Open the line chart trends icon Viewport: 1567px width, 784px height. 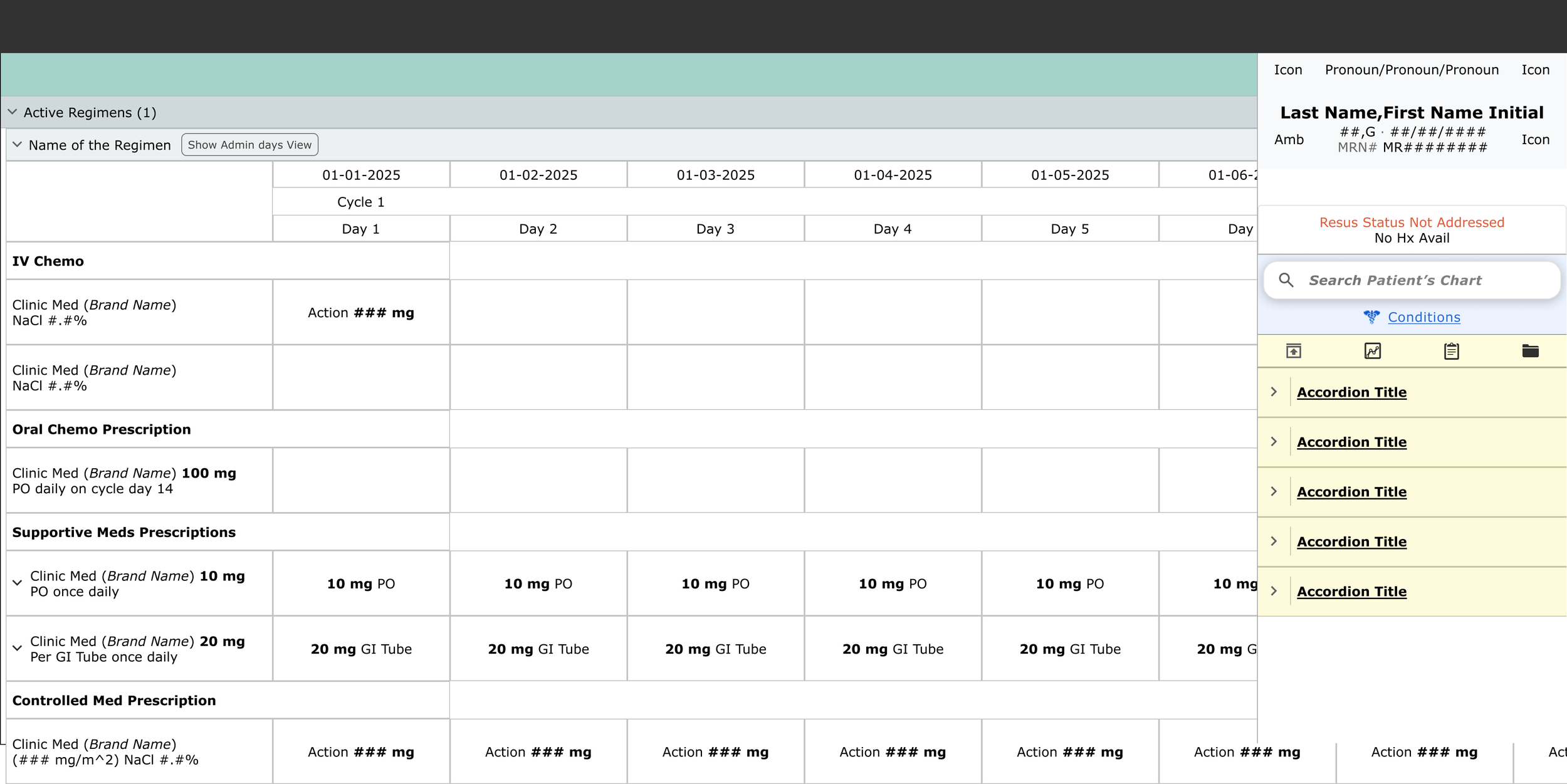pos(1373,351)
